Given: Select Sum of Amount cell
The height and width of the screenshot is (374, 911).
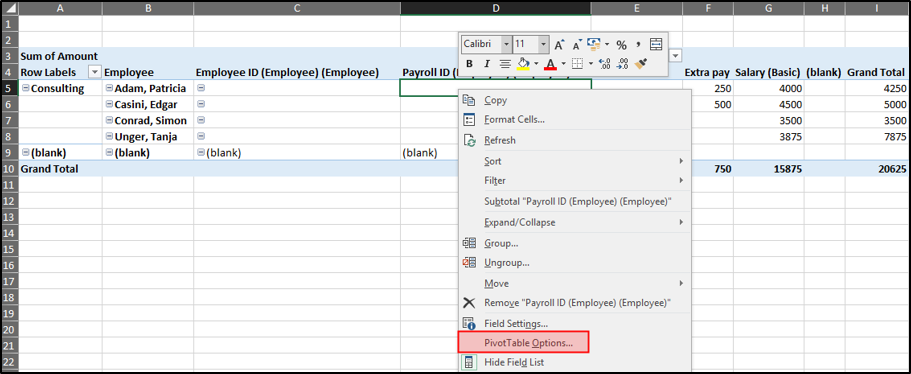Looking at the screenshot, I should pos(60,56).
